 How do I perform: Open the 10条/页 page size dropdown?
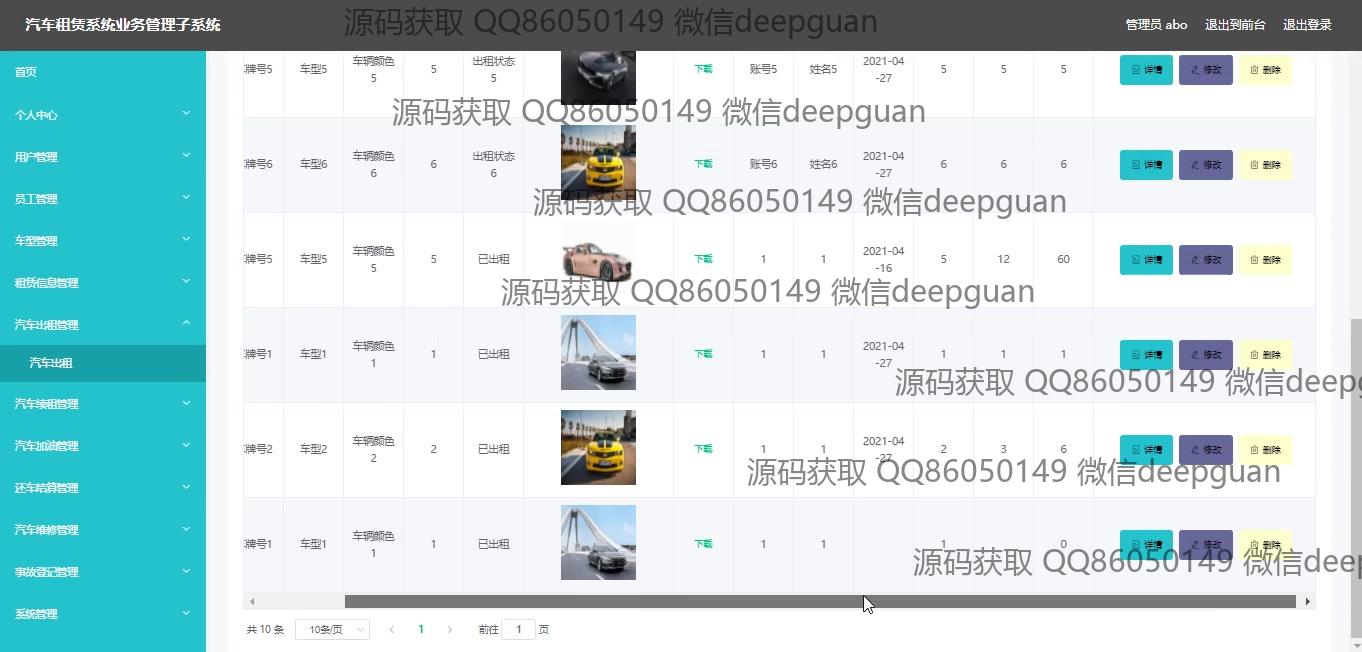point(332,629)
